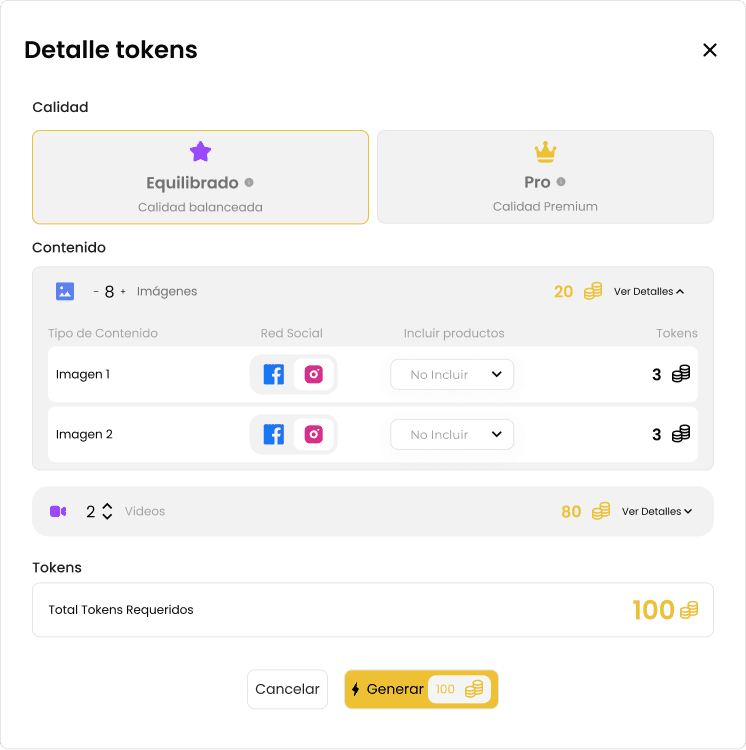The image size is (746, 750).
Task: Click the info dot beside Pro
Action: (x=561, y=182)
